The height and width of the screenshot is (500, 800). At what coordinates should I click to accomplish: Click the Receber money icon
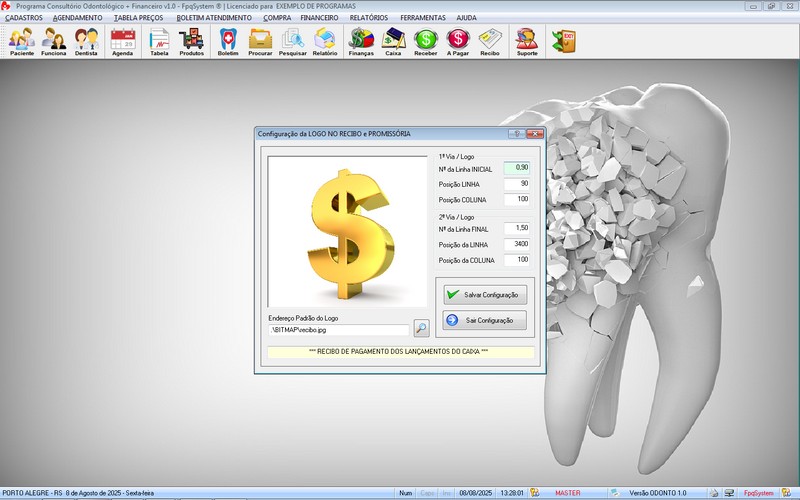426,42
